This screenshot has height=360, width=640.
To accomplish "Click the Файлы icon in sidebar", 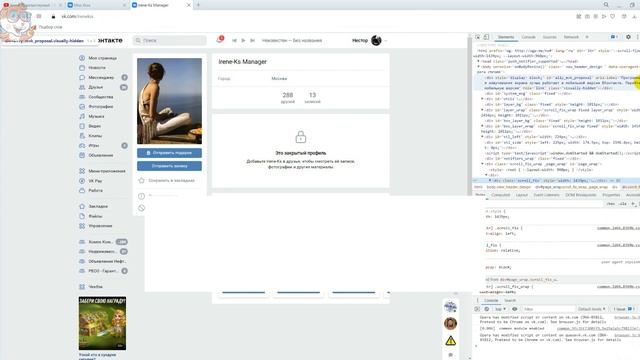I will [x=82, y=216].
